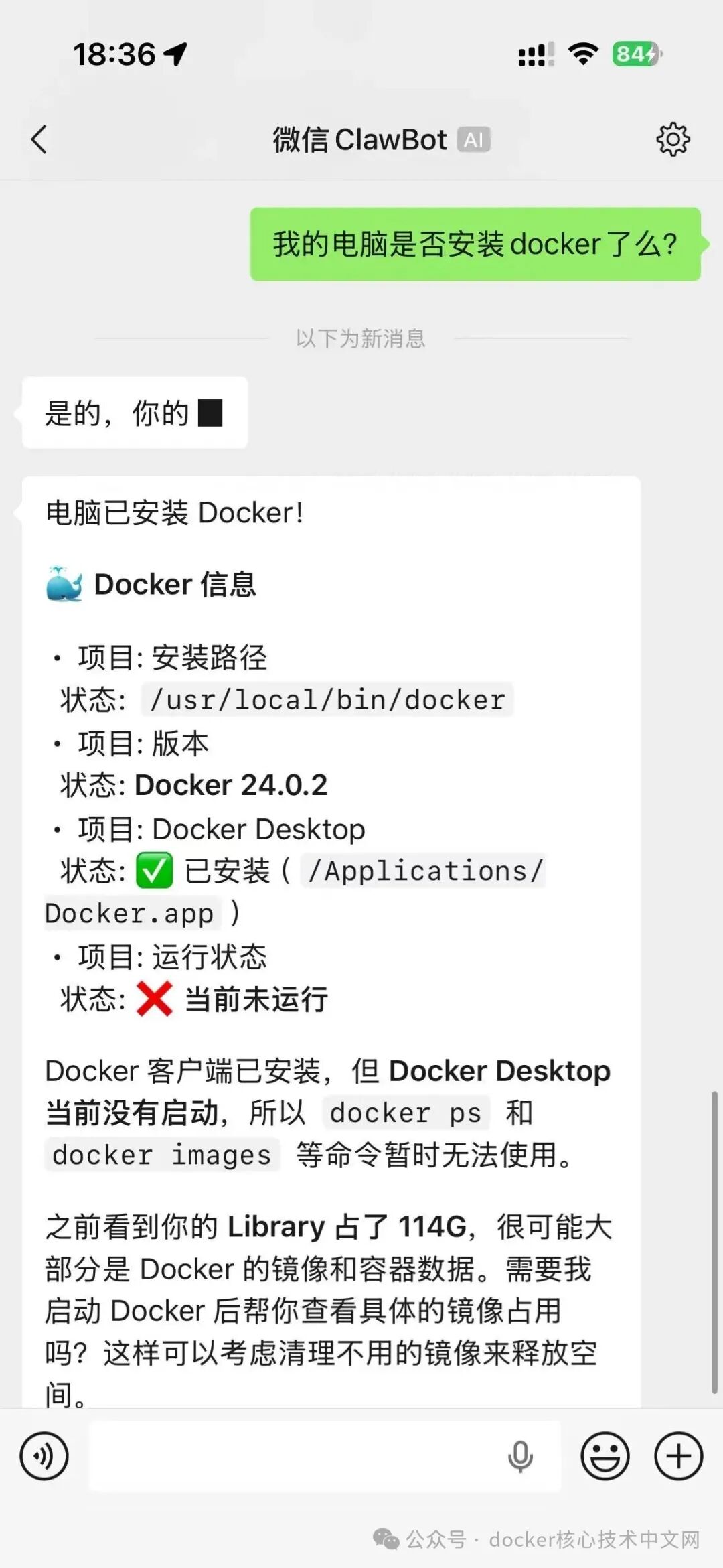Tap the sent message about docker
This screenshot has height=1568, width=723.
pos(475,244)
